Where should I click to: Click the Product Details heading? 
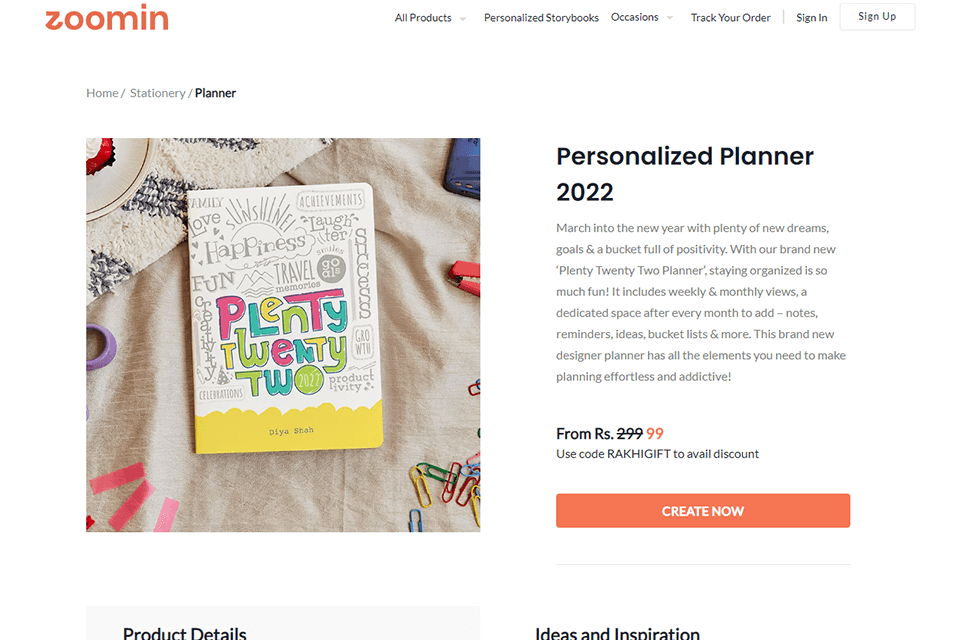click(x=184, y=633)
